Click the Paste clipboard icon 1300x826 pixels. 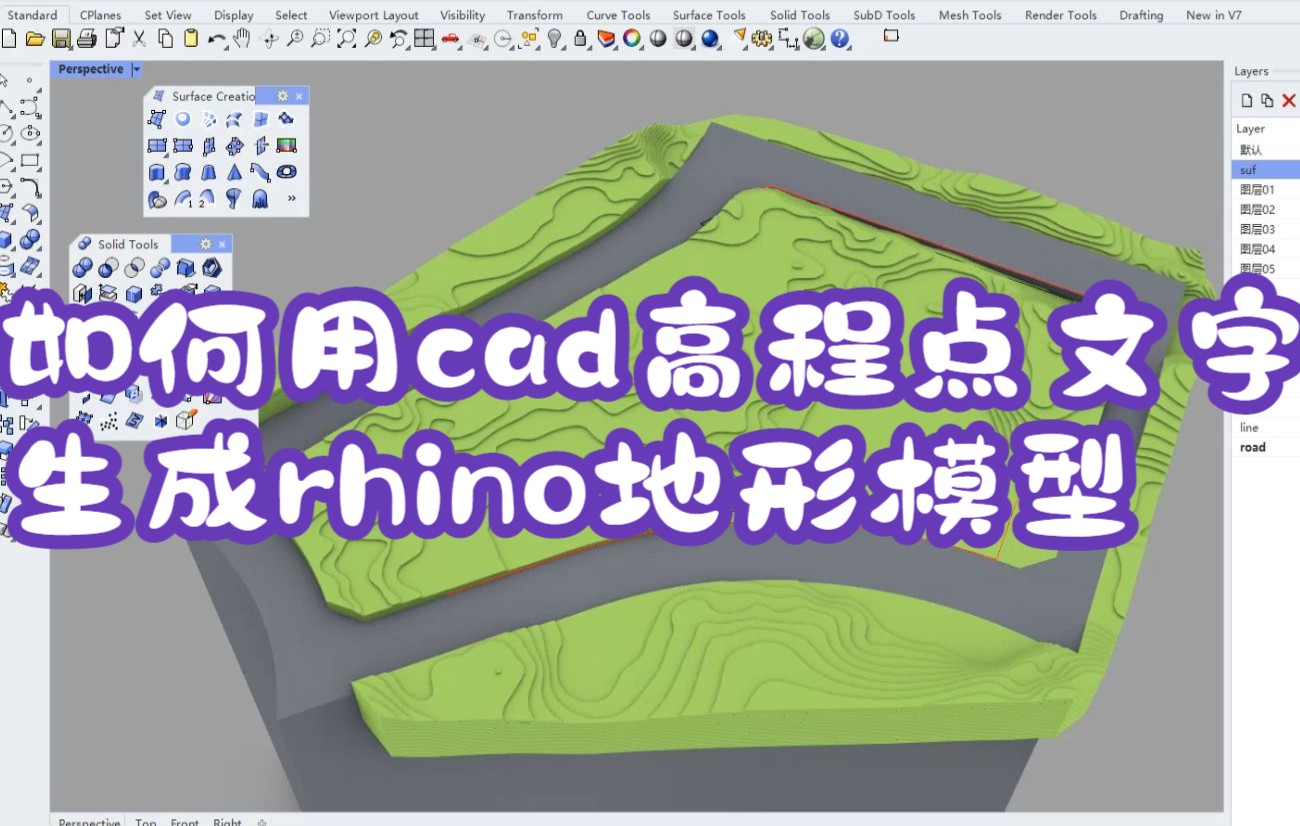190,39
